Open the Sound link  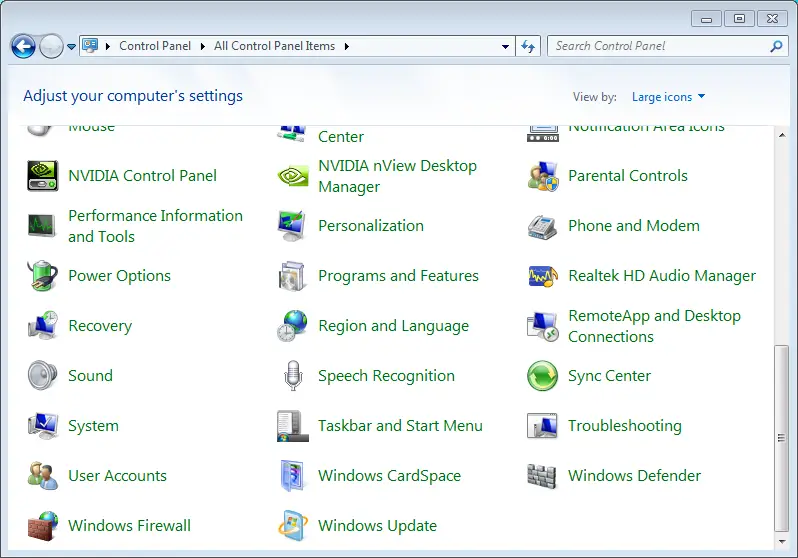[91, 376]
